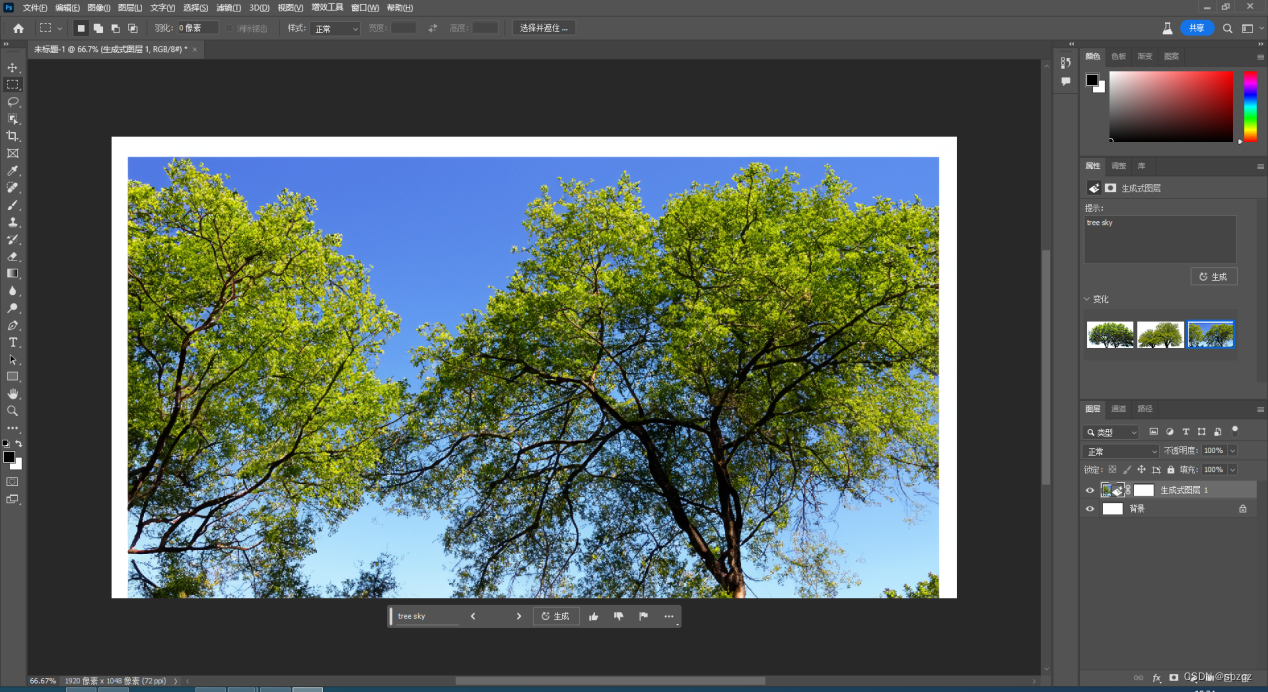This screenshot has height=692, width=1268.
Task: Select the Zoom magnifier tool
Action: (13, 411)
